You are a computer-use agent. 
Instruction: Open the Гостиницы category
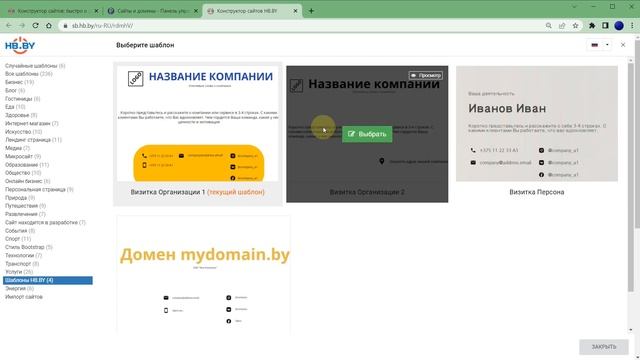(x=23, y=99)
